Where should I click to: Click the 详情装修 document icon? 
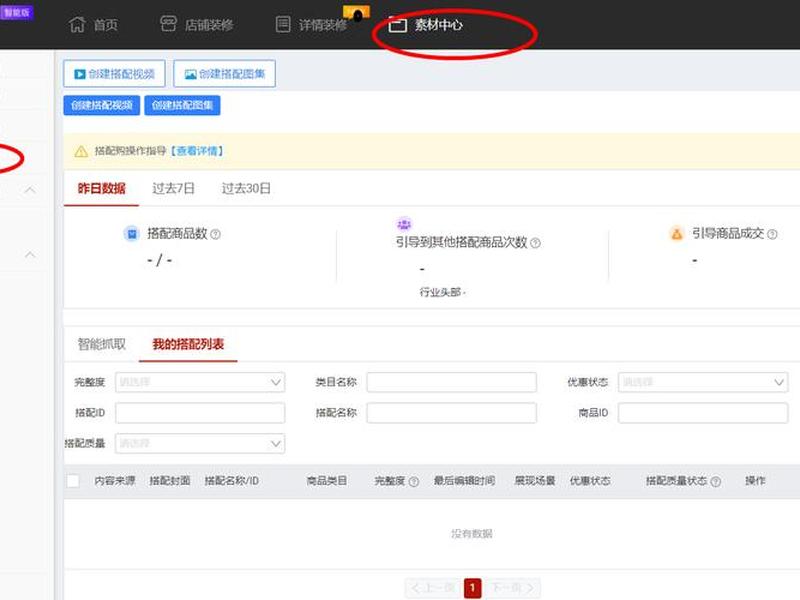[283, 24]
